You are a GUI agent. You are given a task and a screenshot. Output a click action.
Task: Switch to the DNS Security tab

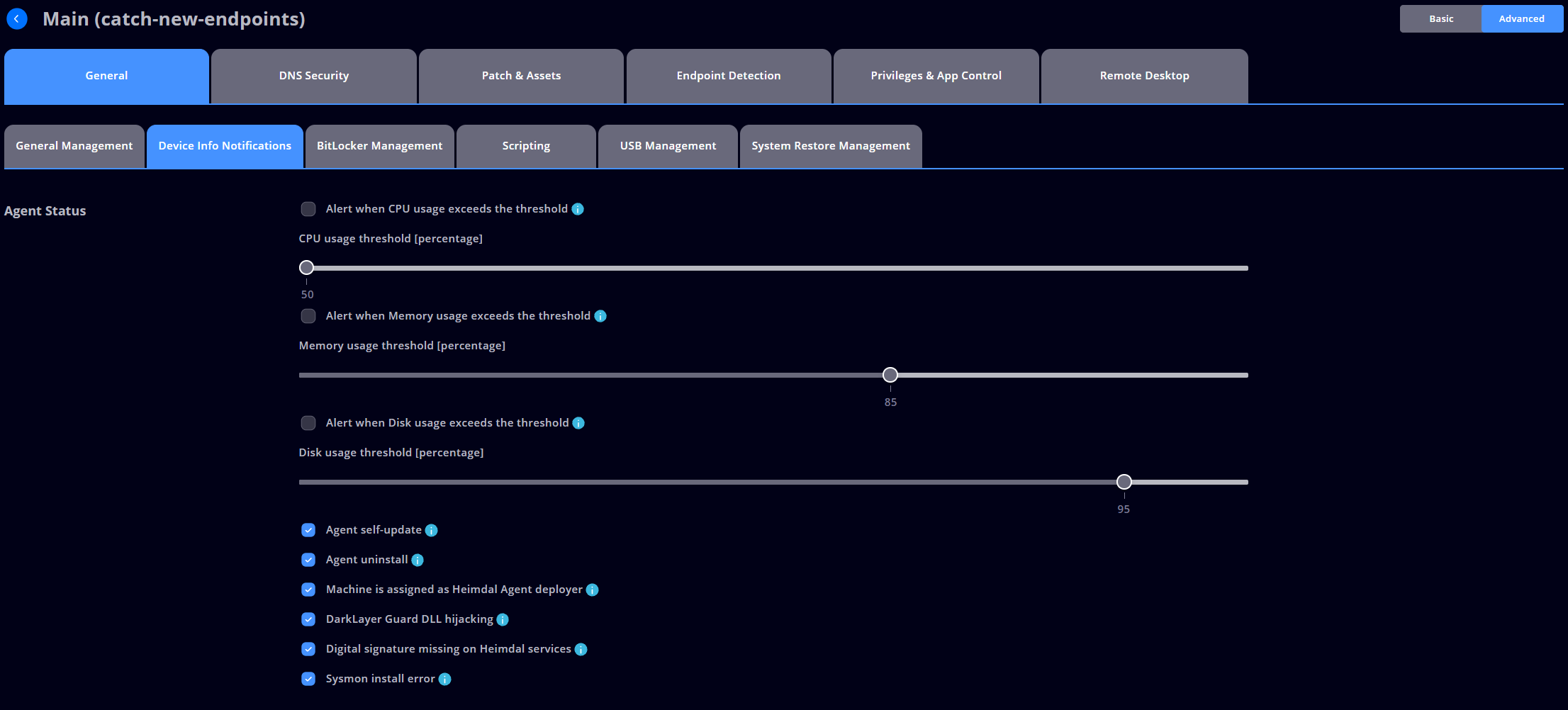tap(314, 76)
